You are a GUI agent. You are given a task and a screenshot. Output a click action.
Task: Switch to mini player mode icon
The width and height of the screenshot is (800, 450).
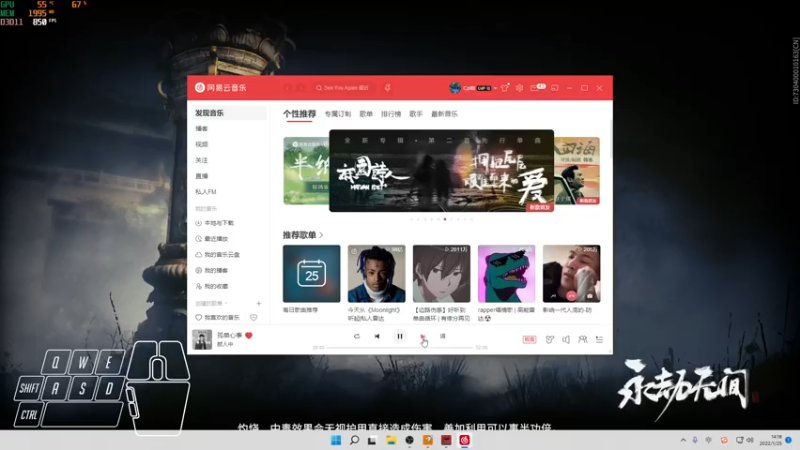tap(555, 88)
